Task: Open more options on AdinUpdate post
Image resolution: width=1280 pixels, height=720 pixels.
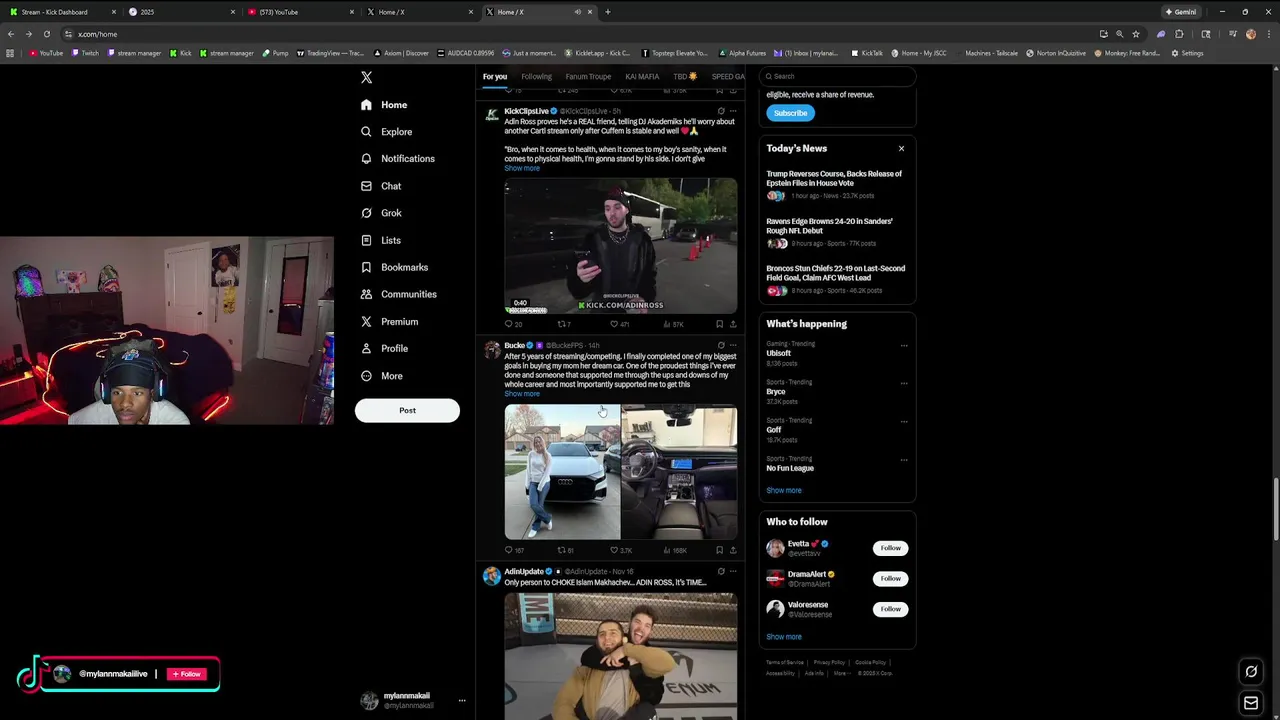Action: click(x=733, y=571)
